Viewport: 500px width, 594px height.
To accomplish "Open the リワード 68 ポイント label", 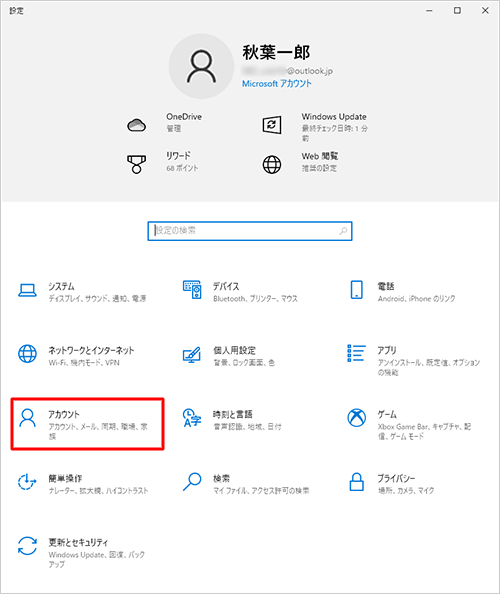I will (x=182, y=168).
